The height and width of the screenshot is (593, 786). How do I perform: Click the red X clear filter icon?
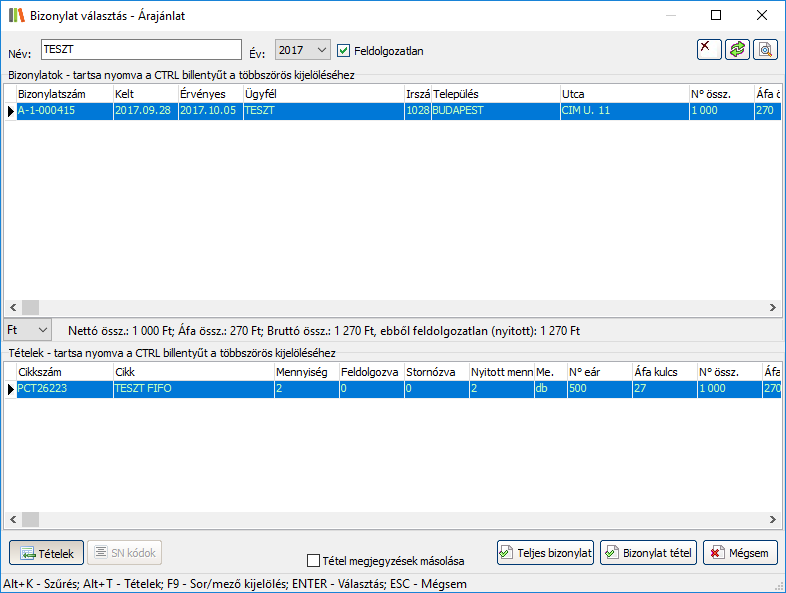[709, 49]
